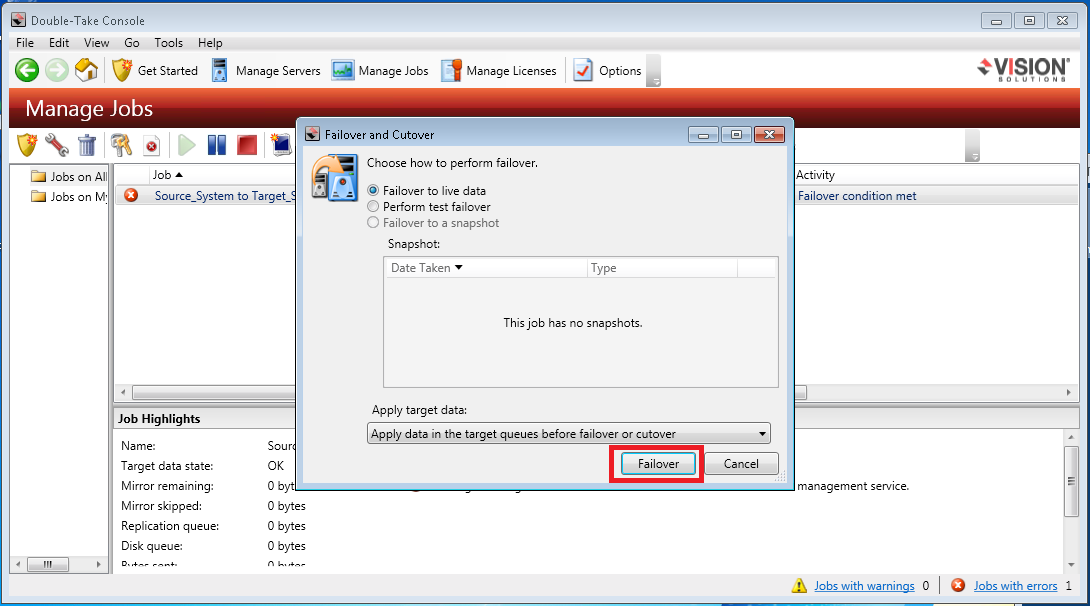Click Cancel in Failover dialog

tap(741, 464)
